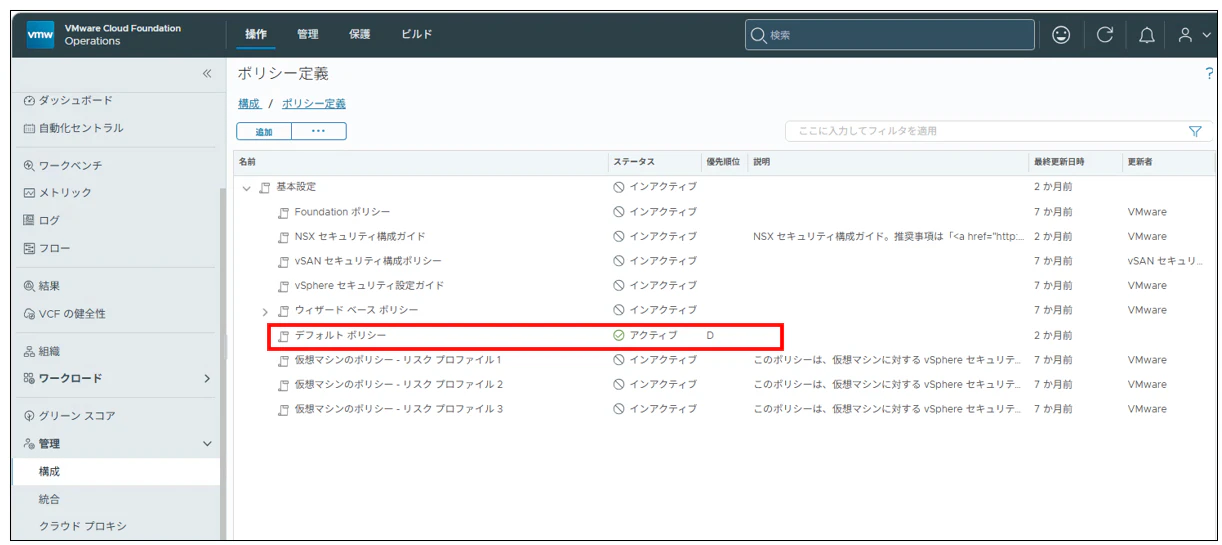Click the 結果 sidebar icon
This screenshot has height=545, width=1222.
29,286
